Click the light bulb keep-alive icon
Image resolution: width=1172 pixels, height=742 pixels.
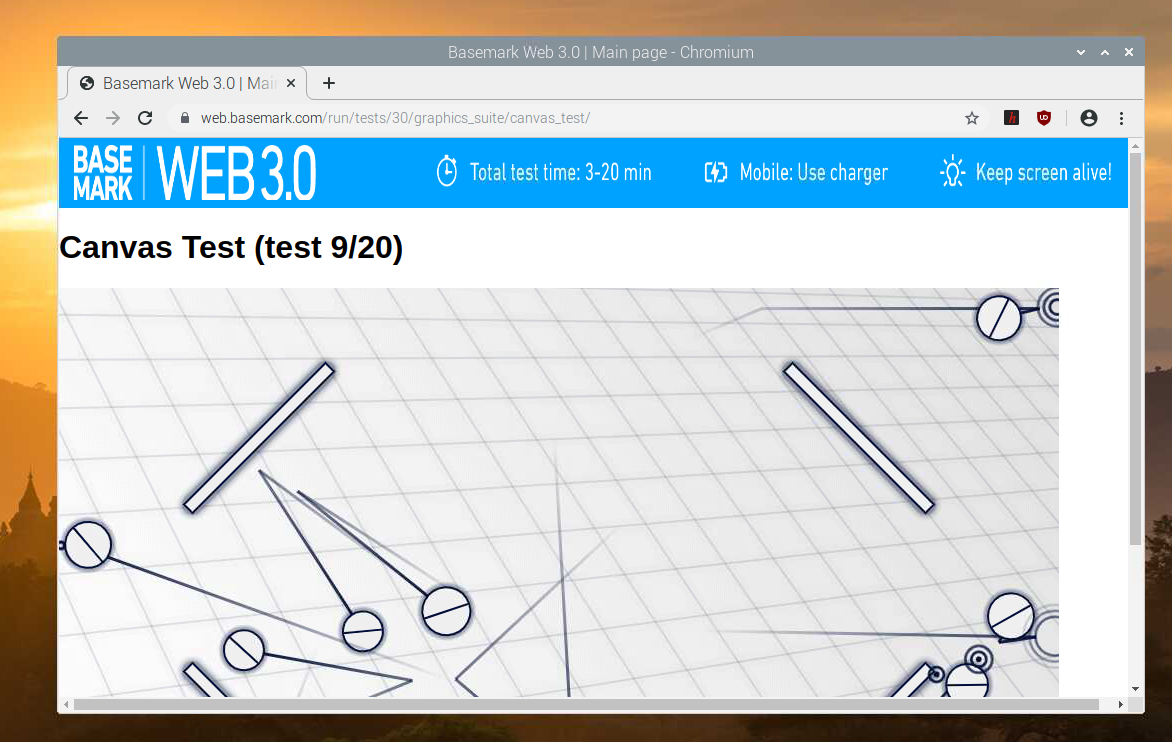952,172
